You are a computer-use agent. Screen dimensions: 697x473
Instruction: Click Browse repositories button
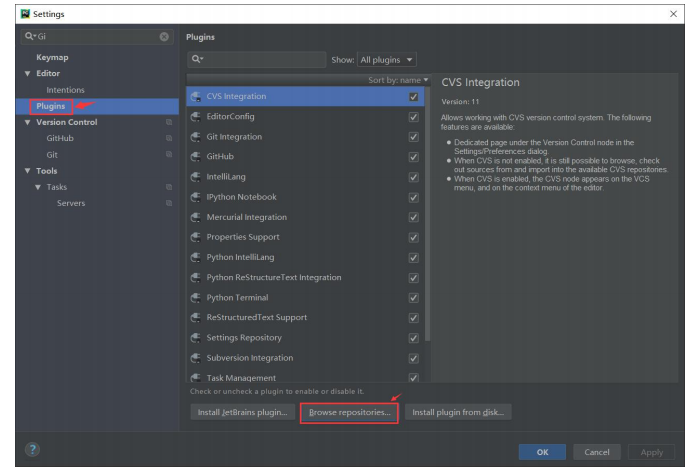click(x=349, y=413)
